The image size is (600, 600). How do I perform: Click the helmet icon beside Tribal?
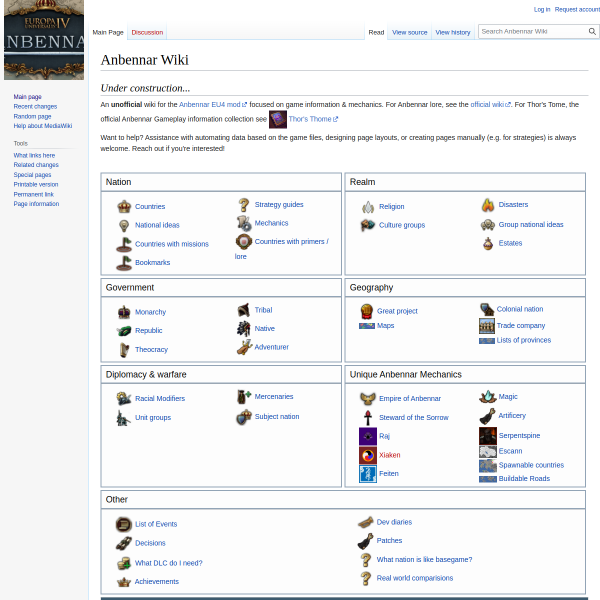244,310
